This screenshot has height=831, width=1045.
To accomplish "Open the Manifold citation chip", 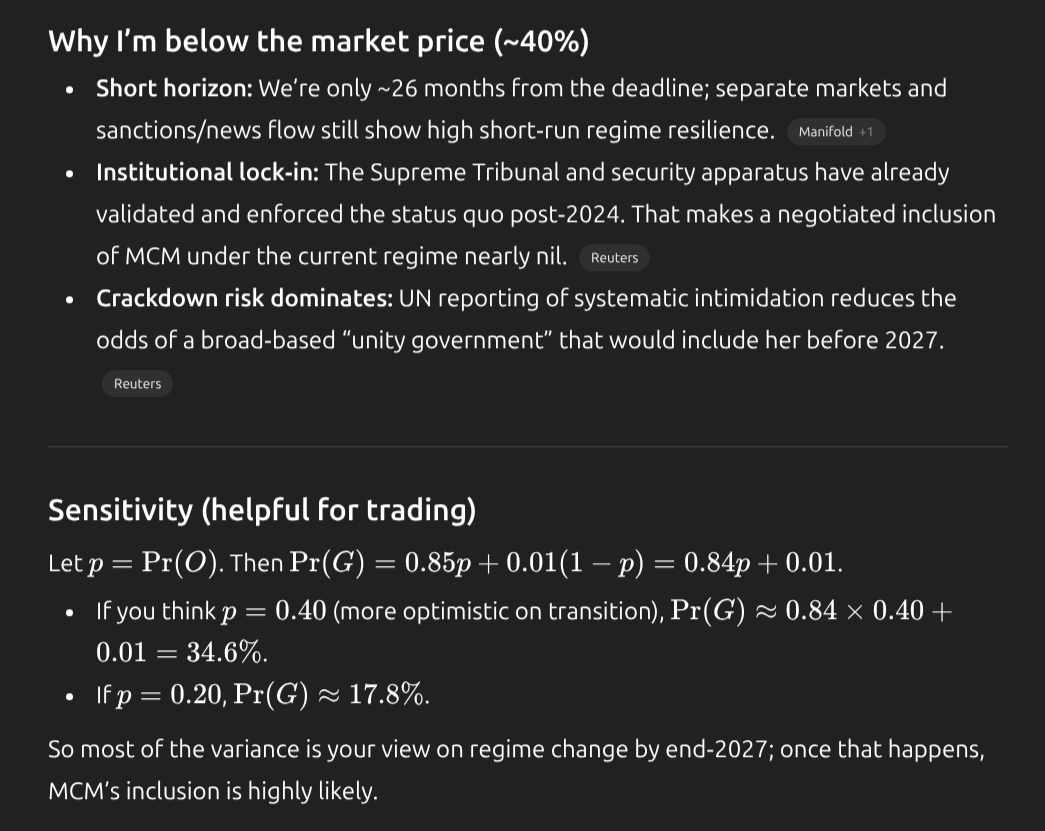I will coord(825,132).
